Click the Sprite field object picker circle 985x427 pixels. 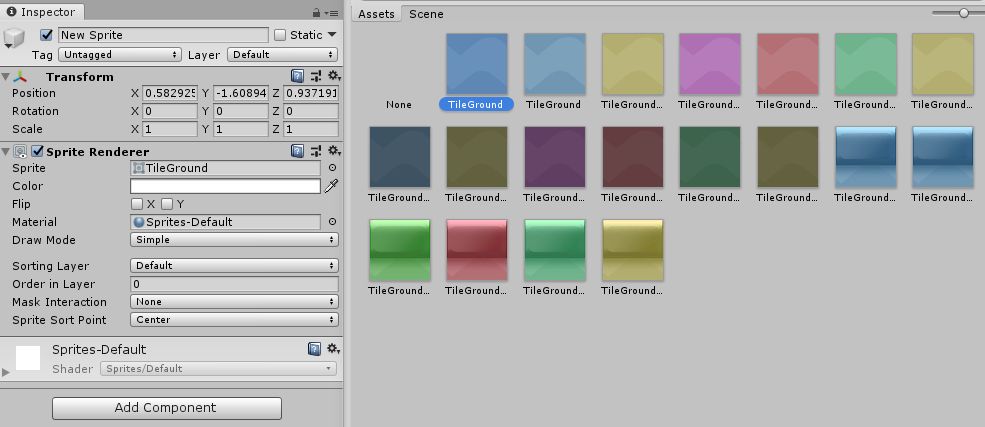click(x=332, y=168)
